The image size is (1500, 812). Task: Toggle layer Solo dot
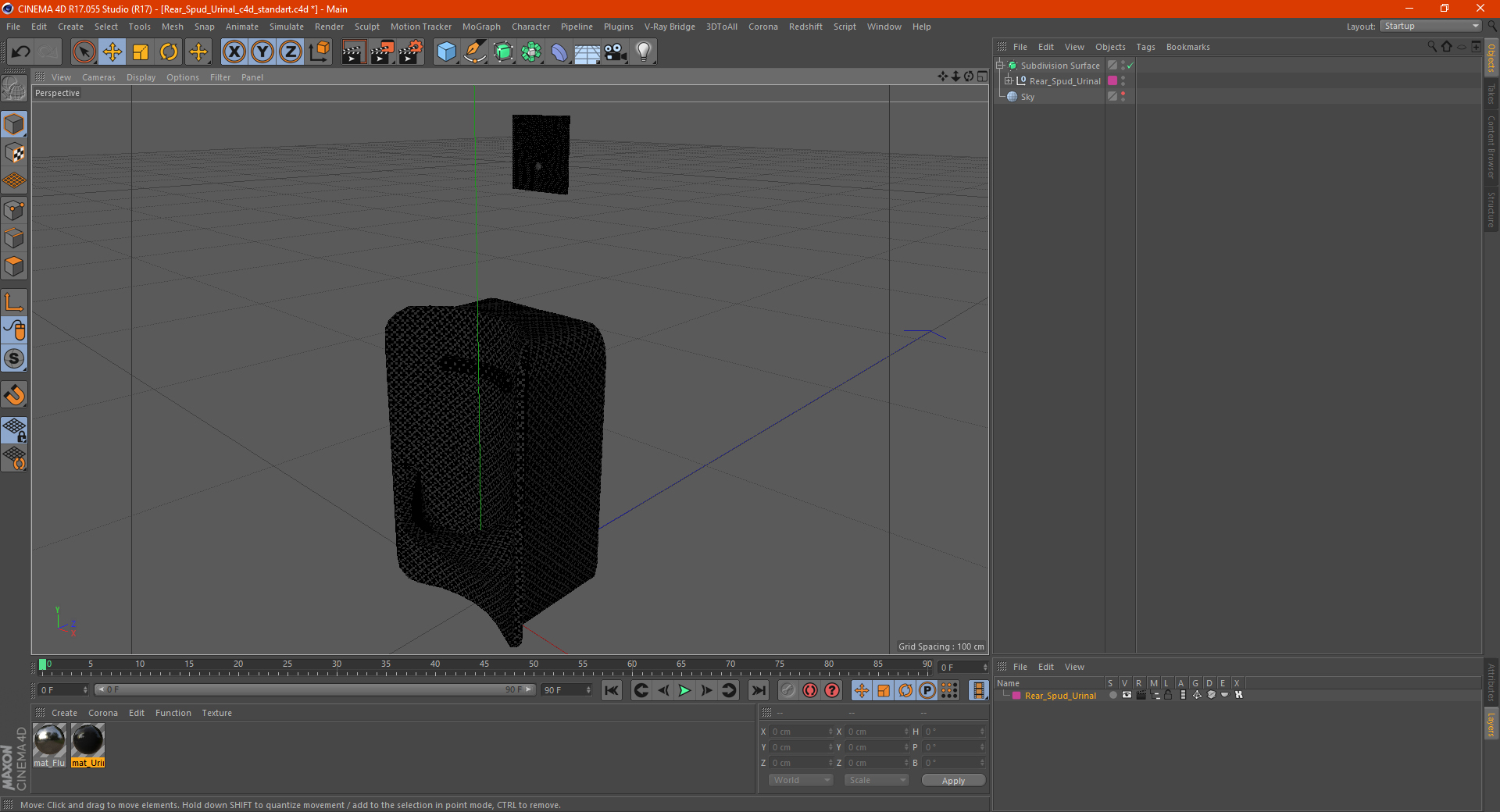[x=1112, y=695]
